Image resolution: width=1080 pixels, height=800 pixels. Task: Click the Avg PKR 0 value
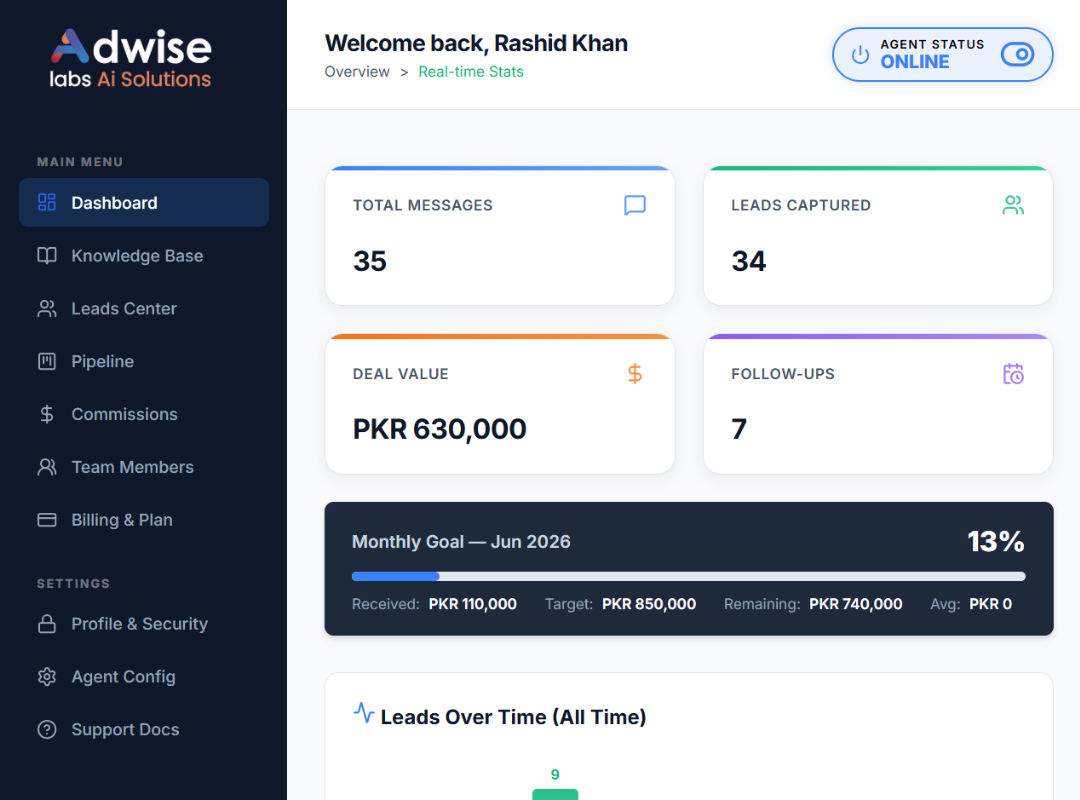tap(990, 604)
